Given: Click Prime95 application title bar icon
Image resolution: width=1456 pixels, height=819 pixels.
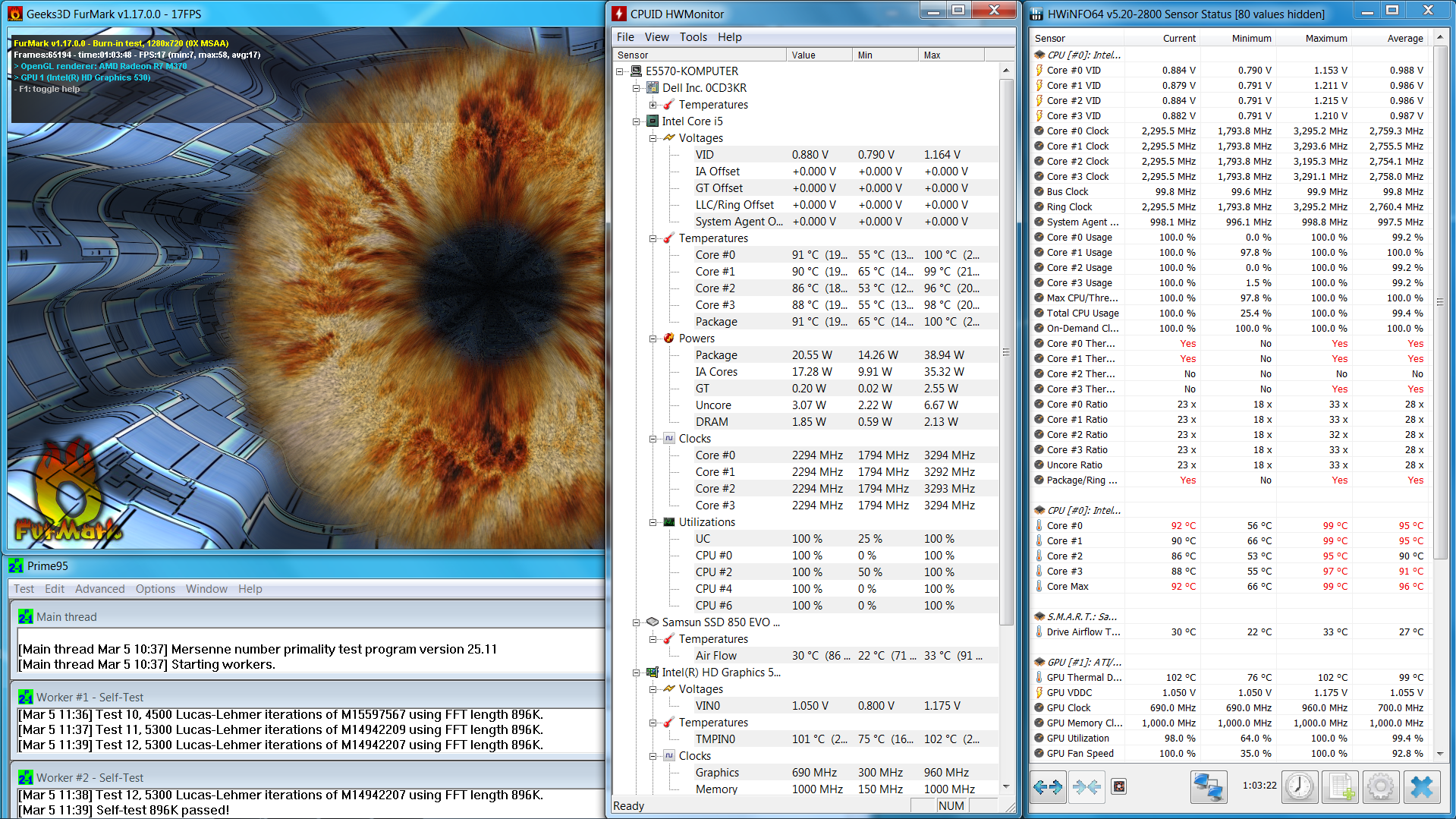Looking at the screenshot, I should pyautogui.click(x=16, y=566).
